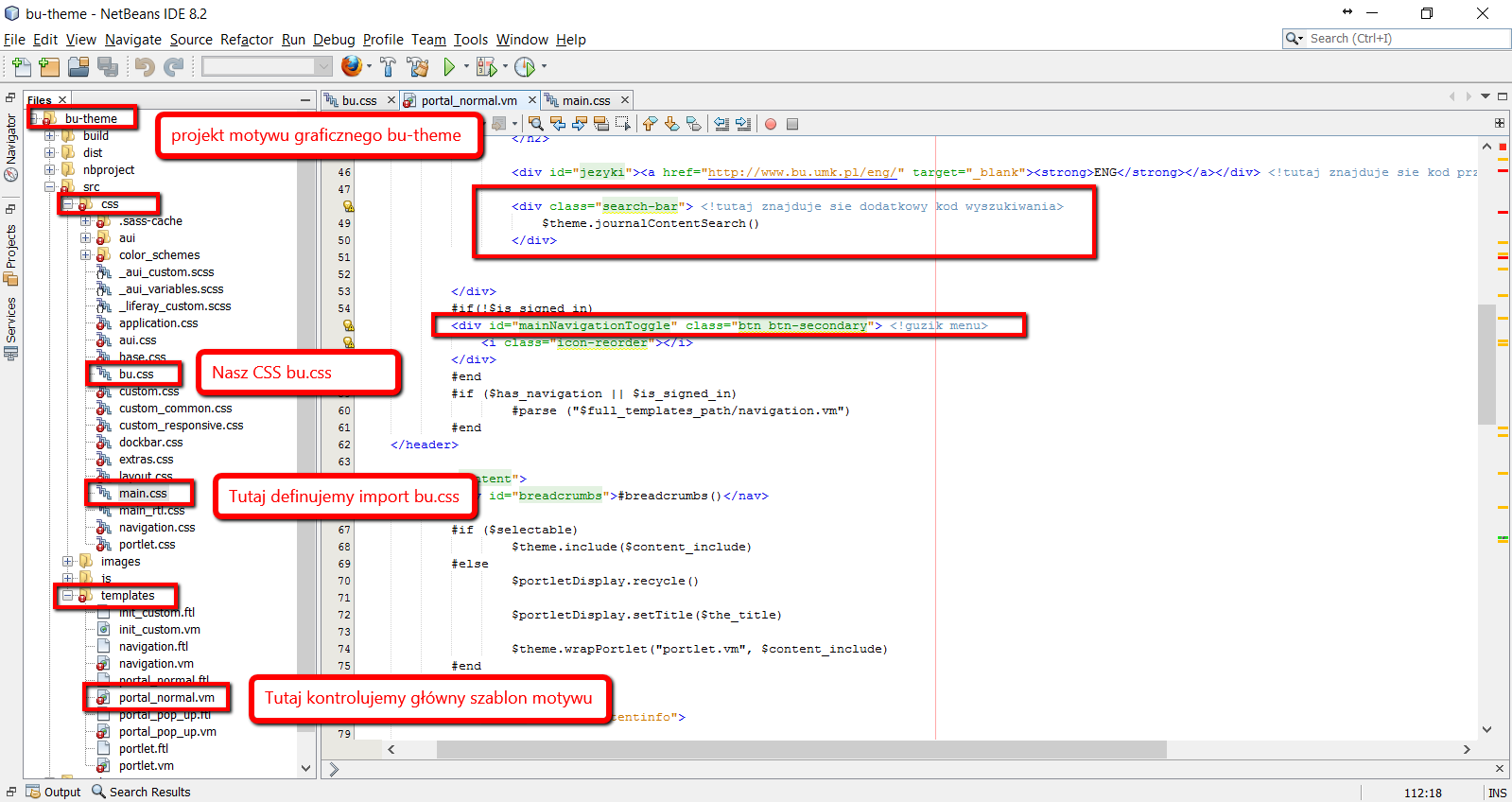
Task: Click the Save All icon
Action: point(108,66)
